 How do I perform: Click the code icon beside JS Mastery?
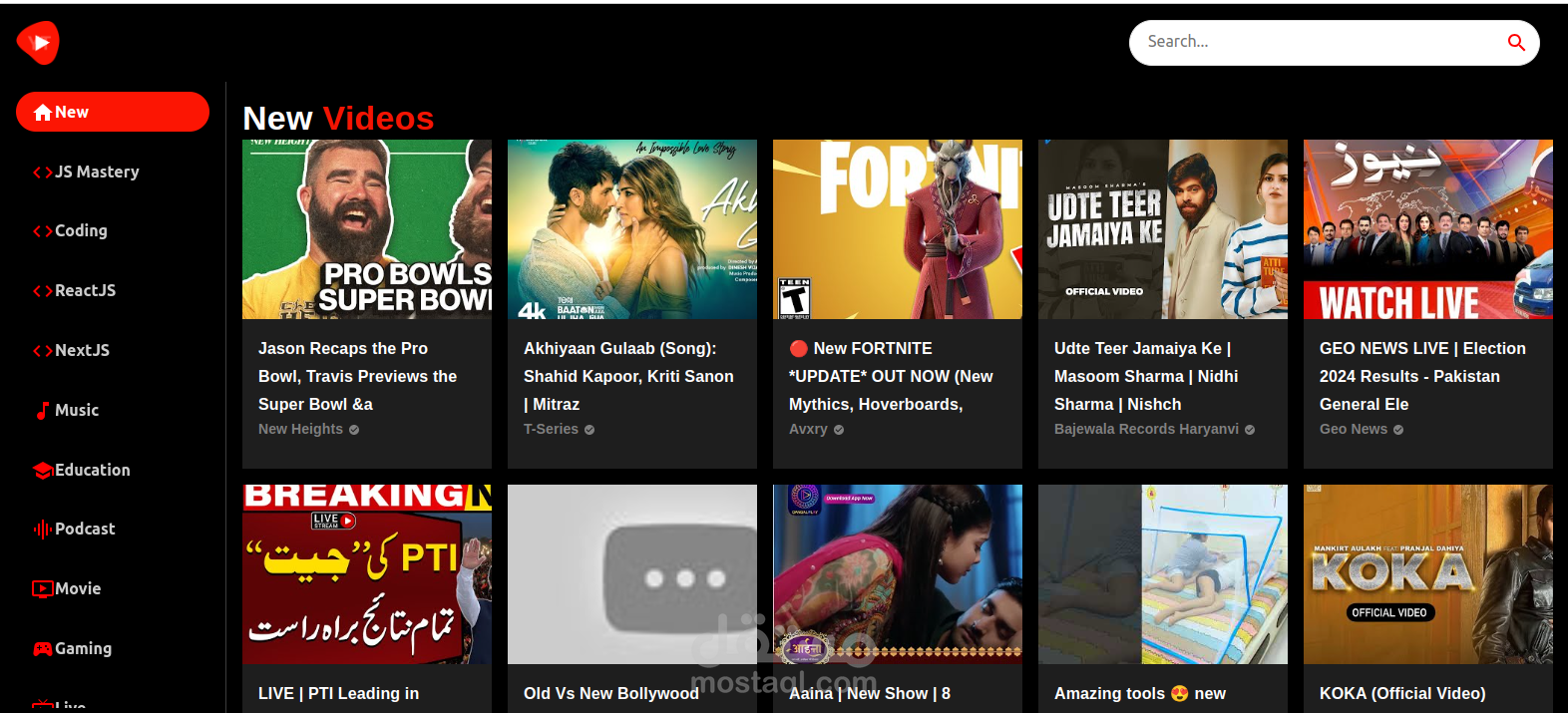[43, 173]
